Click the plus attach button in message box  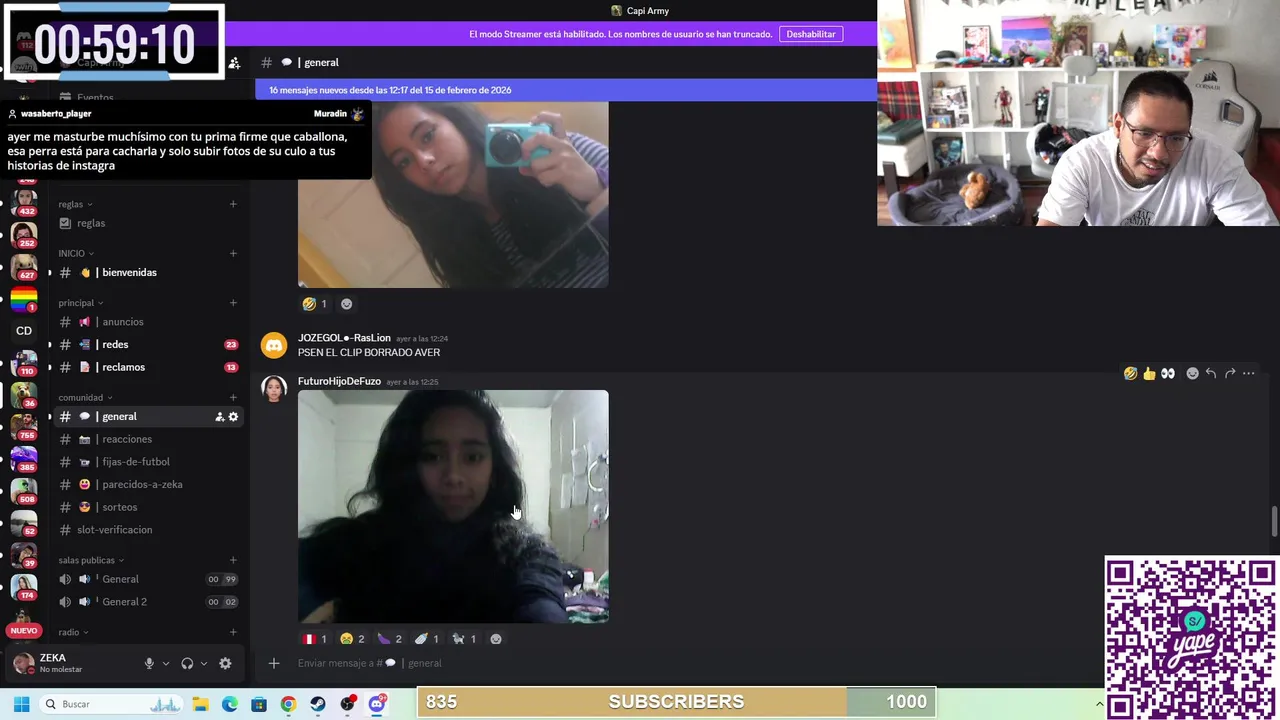pyautogui.click(x=273, y=663)
